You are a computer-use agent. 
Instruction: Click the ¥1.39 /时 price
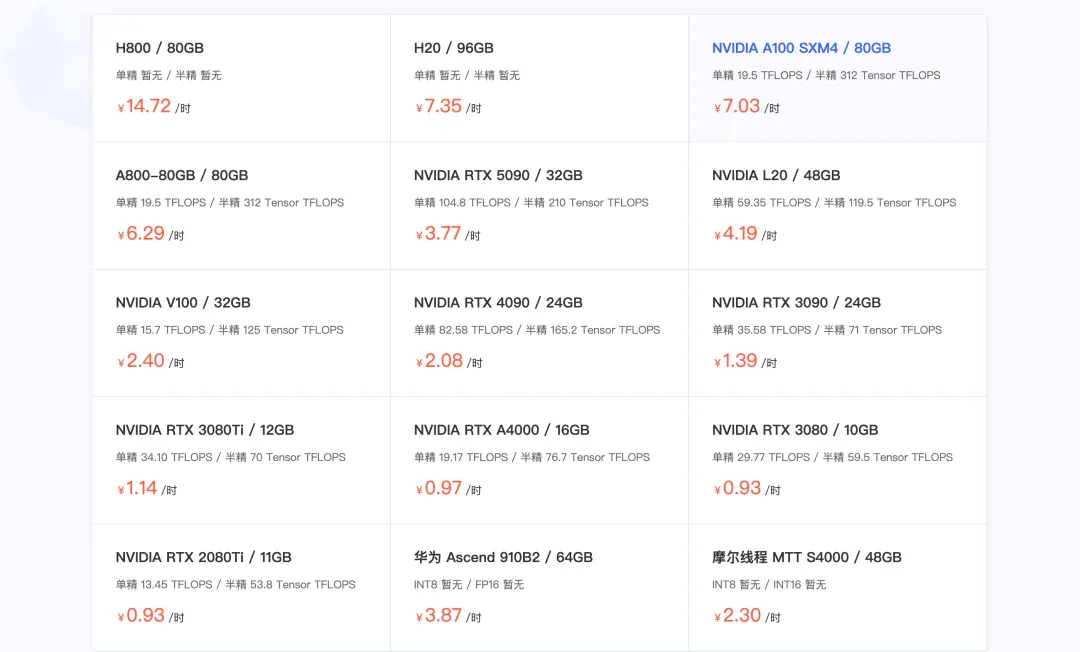(745, 361)
